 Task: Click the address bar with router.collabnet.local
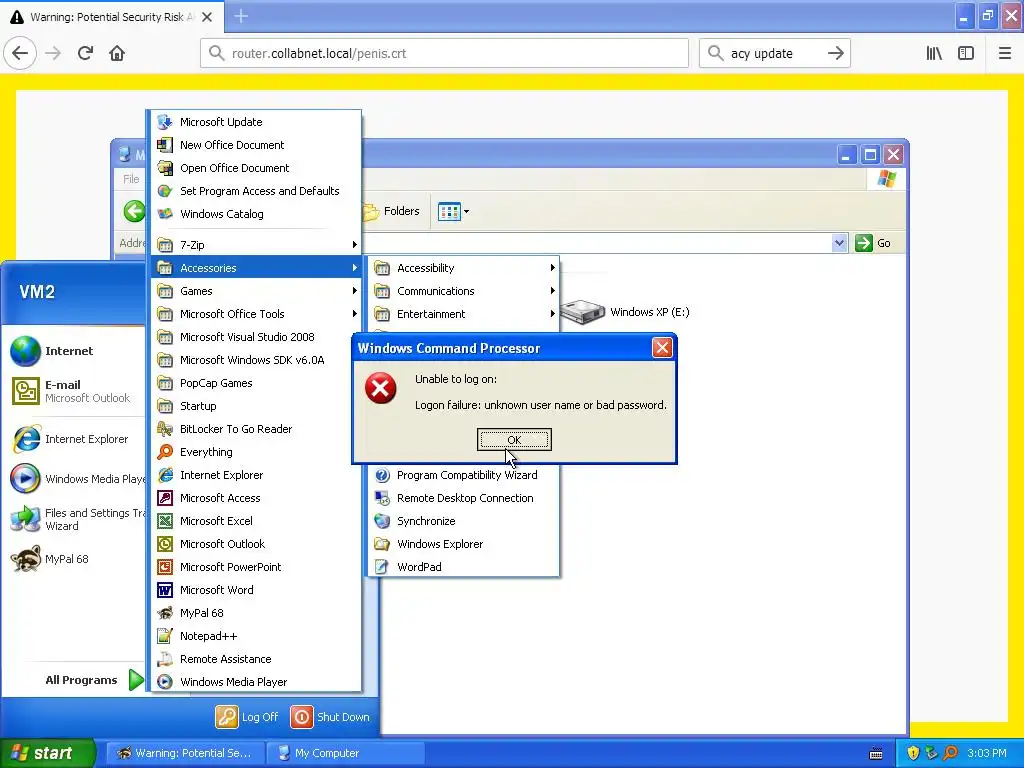pos(444,53)
